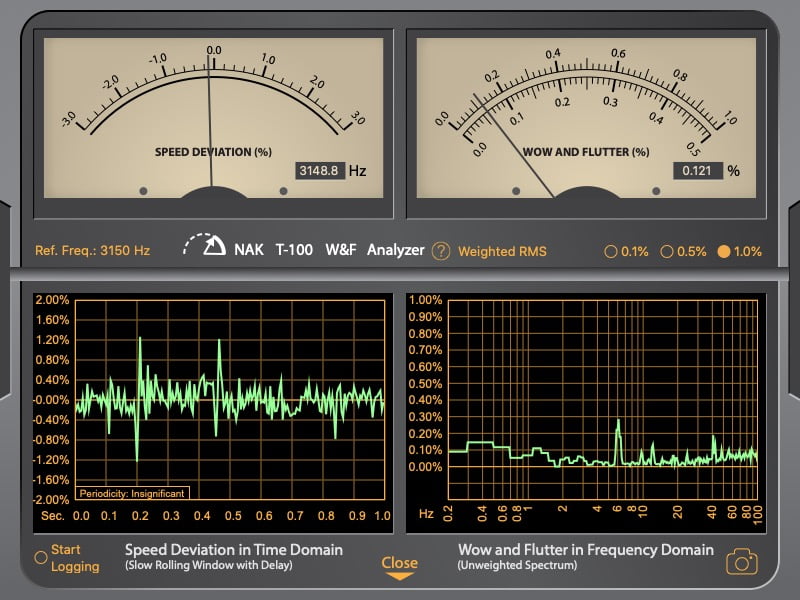Click the Nakamichi-style logo icon

[205, 246]
